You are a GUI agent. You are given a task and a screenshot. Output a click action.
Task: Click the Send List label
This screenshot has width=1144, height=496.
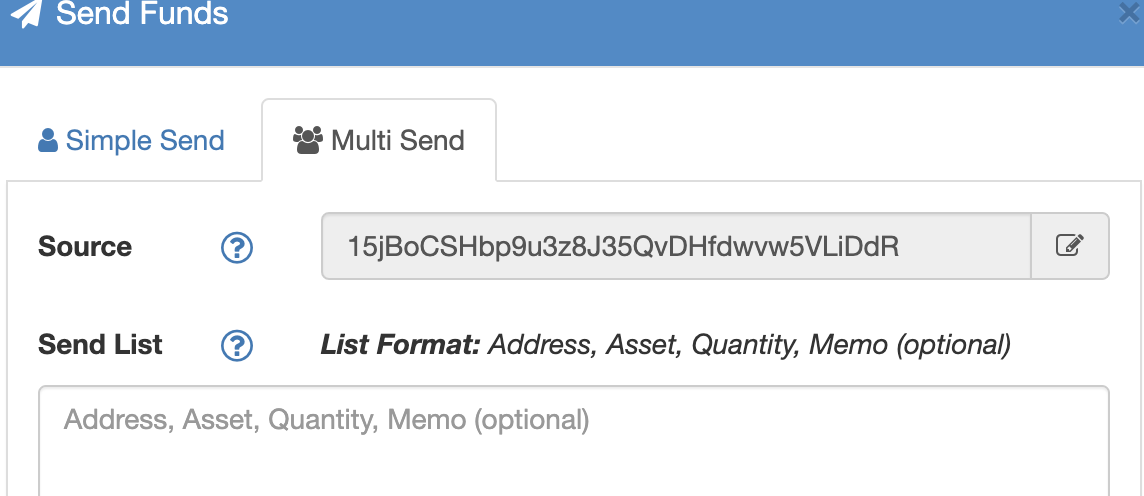click(x=100, y=344)
